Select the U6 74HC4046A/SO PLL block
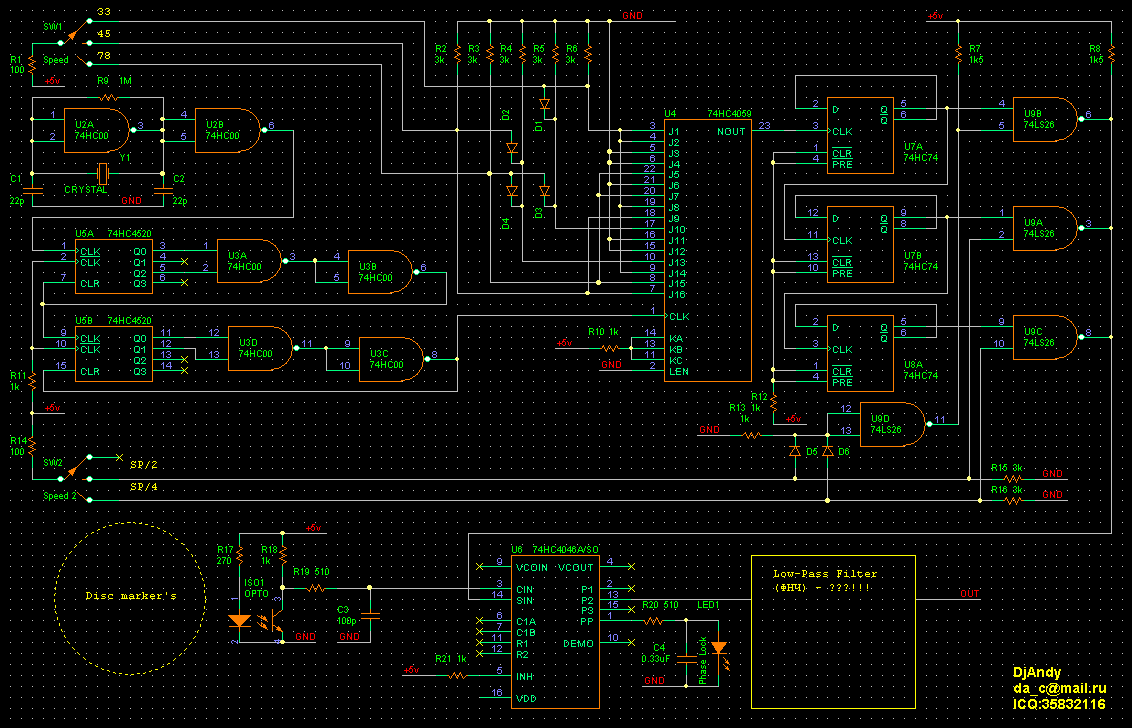This screenshot has width=1132, height=728. 555,632
